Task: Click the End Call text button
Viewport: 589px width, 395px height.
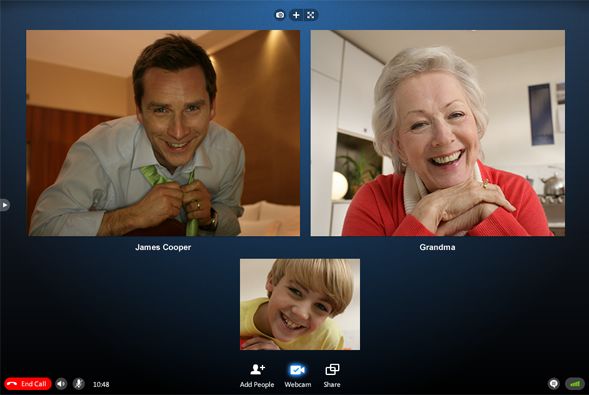Action: pyautogui.click(x=33, y=384)
